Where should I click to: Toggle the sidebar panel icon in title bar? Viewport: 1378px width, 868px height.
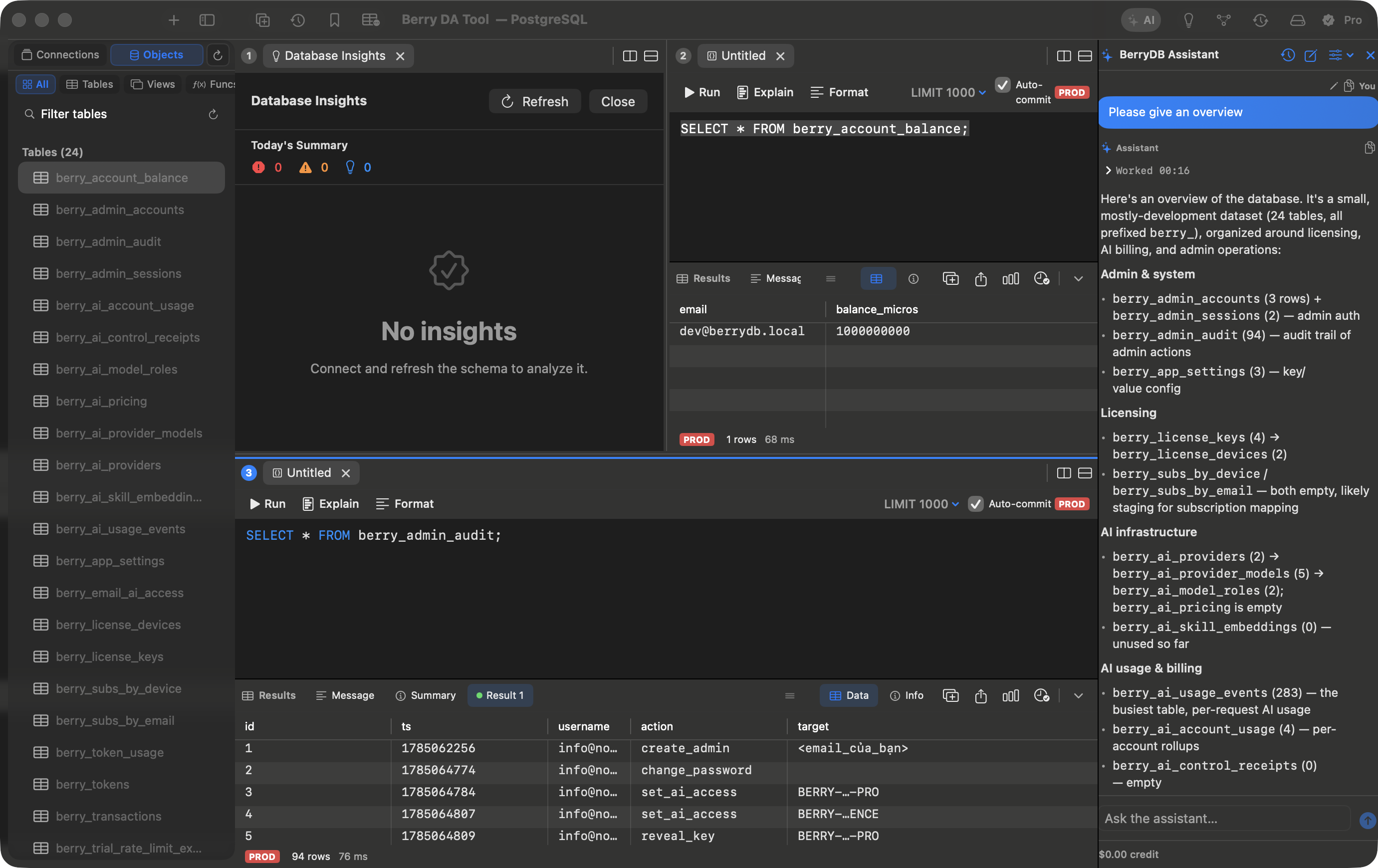pos(207,20)
